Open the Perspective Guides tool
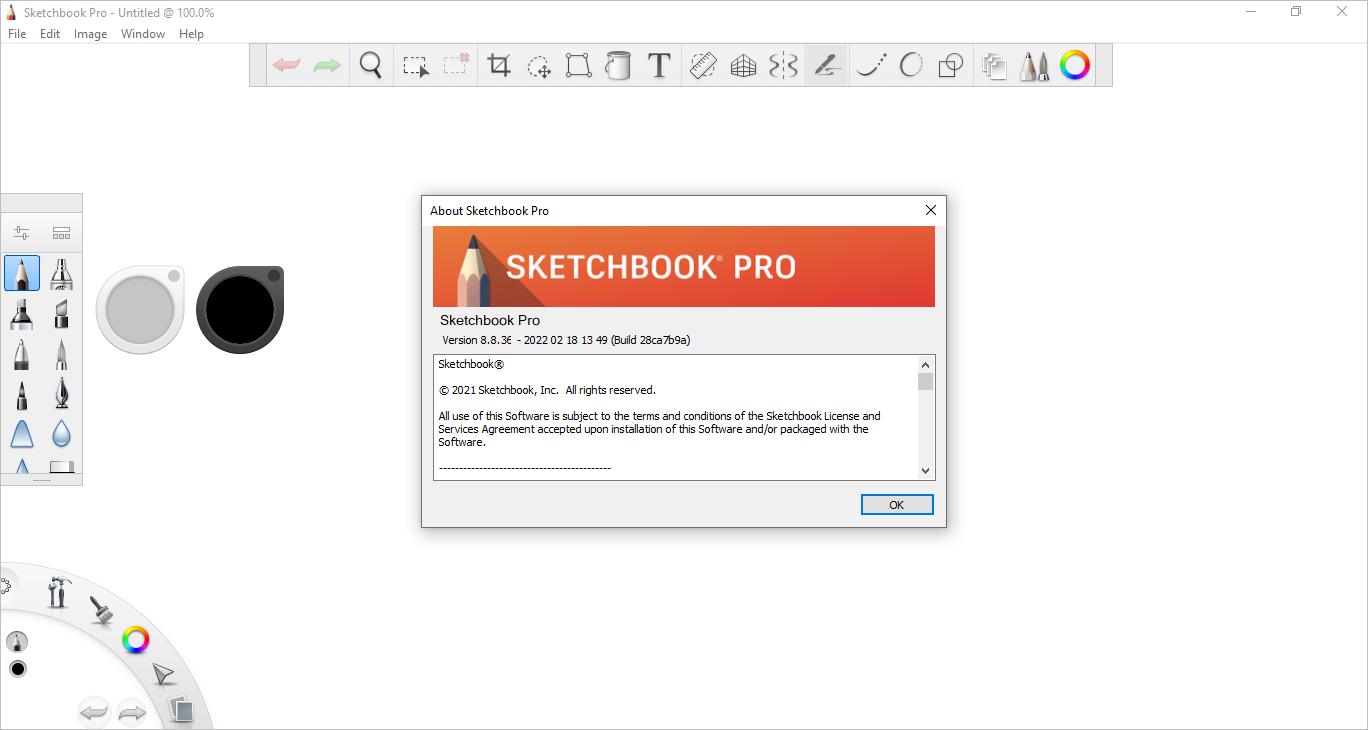Viewport: 1368px width, 730px height. pyautogui.click(x=742, y=65)
